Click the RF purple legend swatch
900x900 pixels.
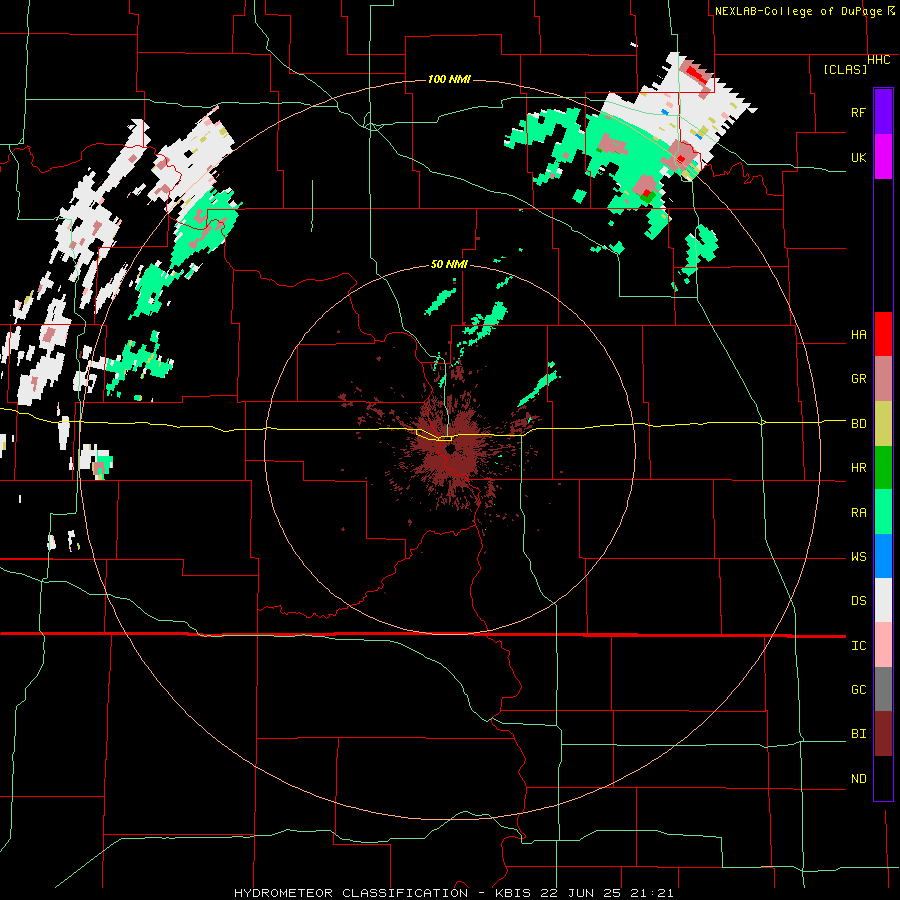[x=883, y=112]
